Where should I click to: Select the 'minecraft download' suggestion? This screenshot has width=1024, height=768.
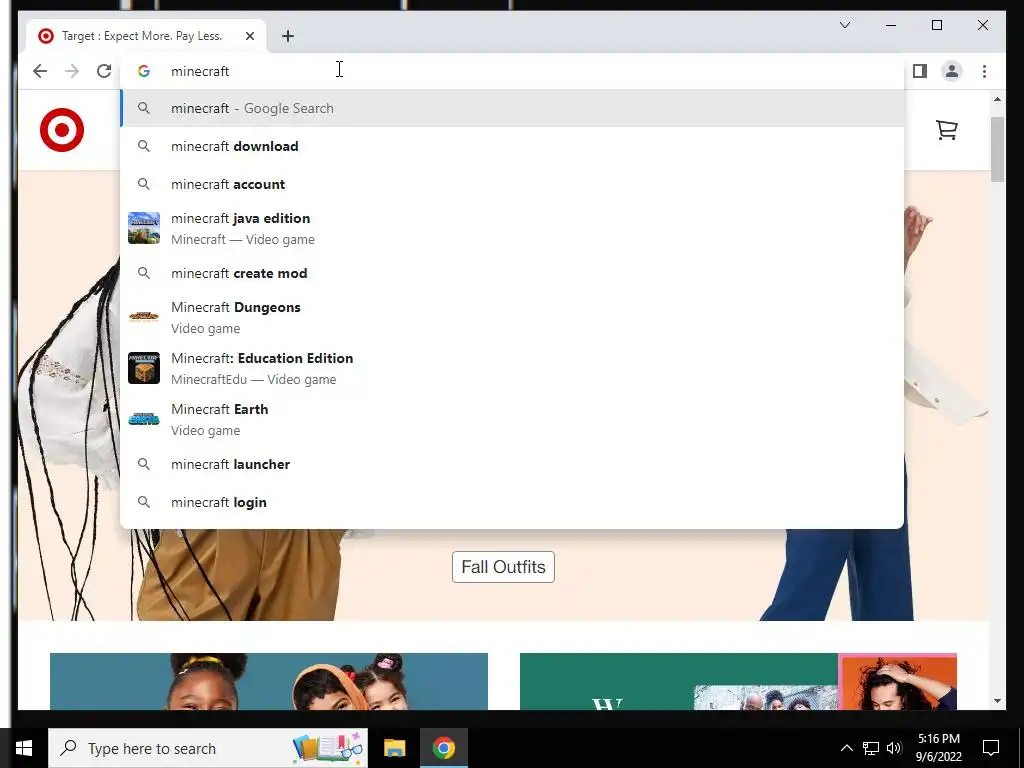tap(513, 146)
